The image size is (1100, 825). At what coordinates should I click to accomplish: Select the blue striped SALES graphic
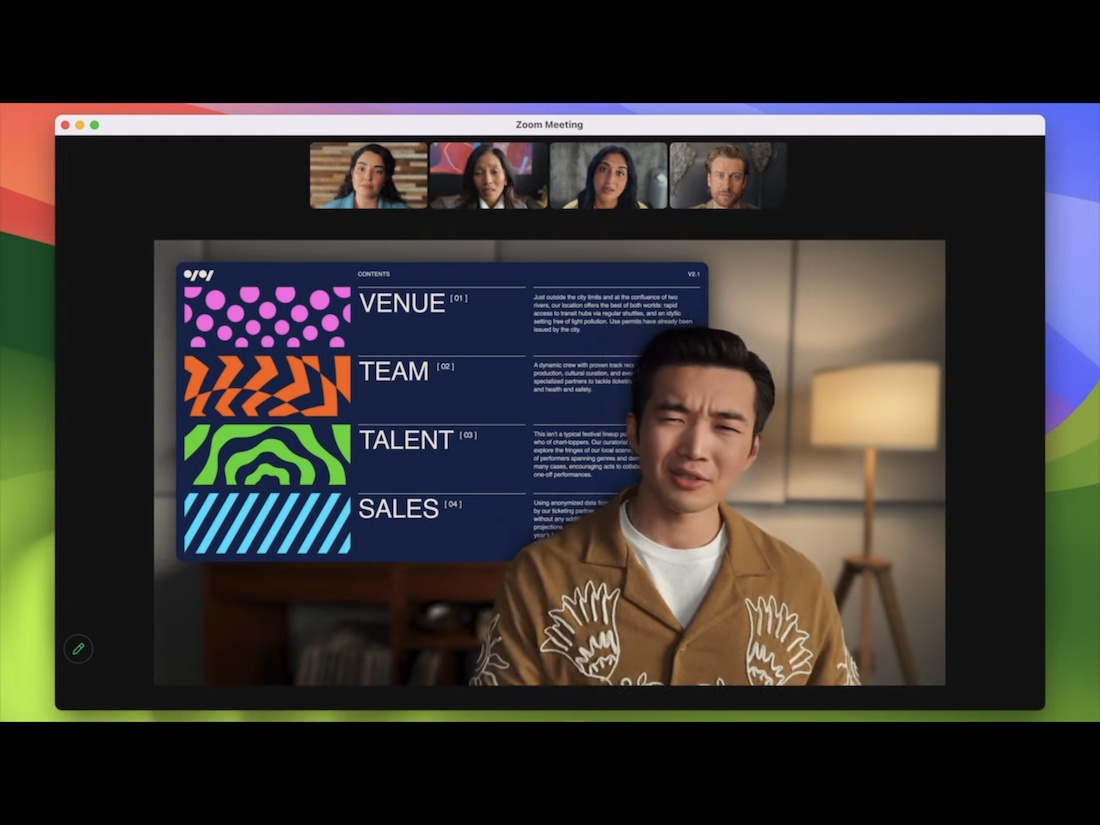click(267, 523)
